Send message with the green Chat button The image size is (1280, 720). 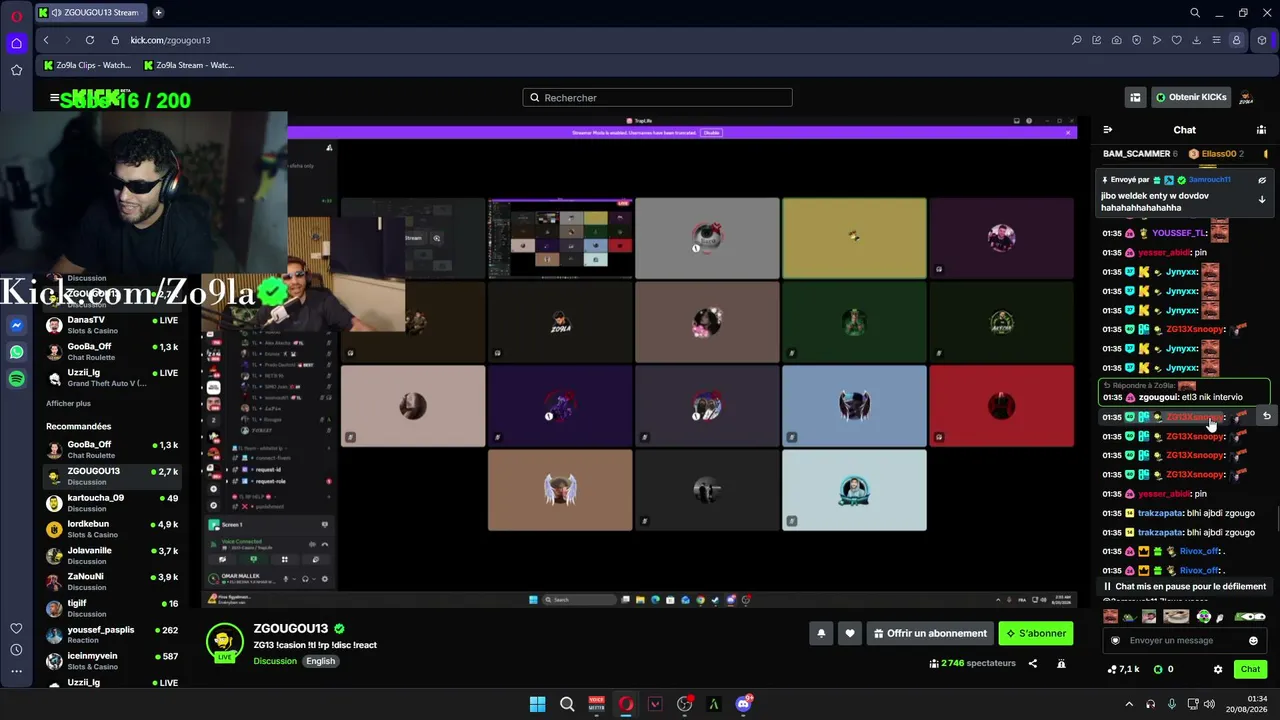[x=1250, y=669]
